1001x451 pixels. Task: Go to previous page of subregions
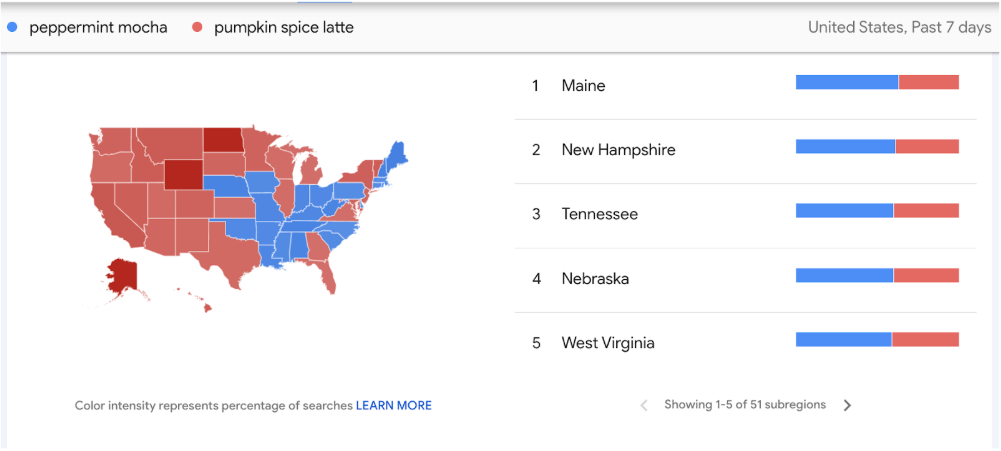coord(643,405)
